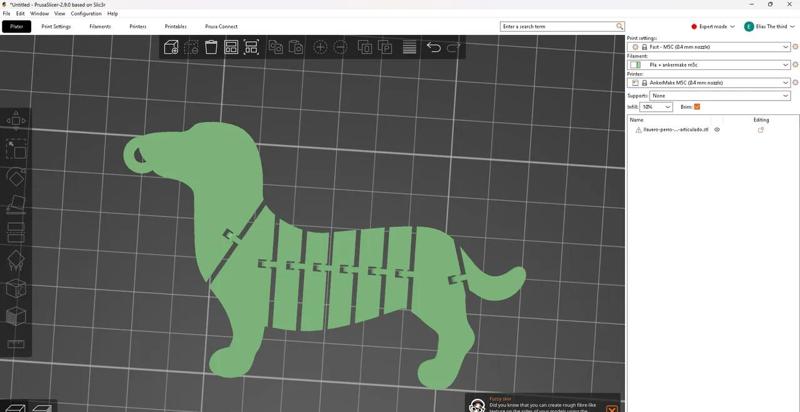Open the Printer preset dropdown
The height and width of the screenshot is (412, 800).
[x=709, y=83]
